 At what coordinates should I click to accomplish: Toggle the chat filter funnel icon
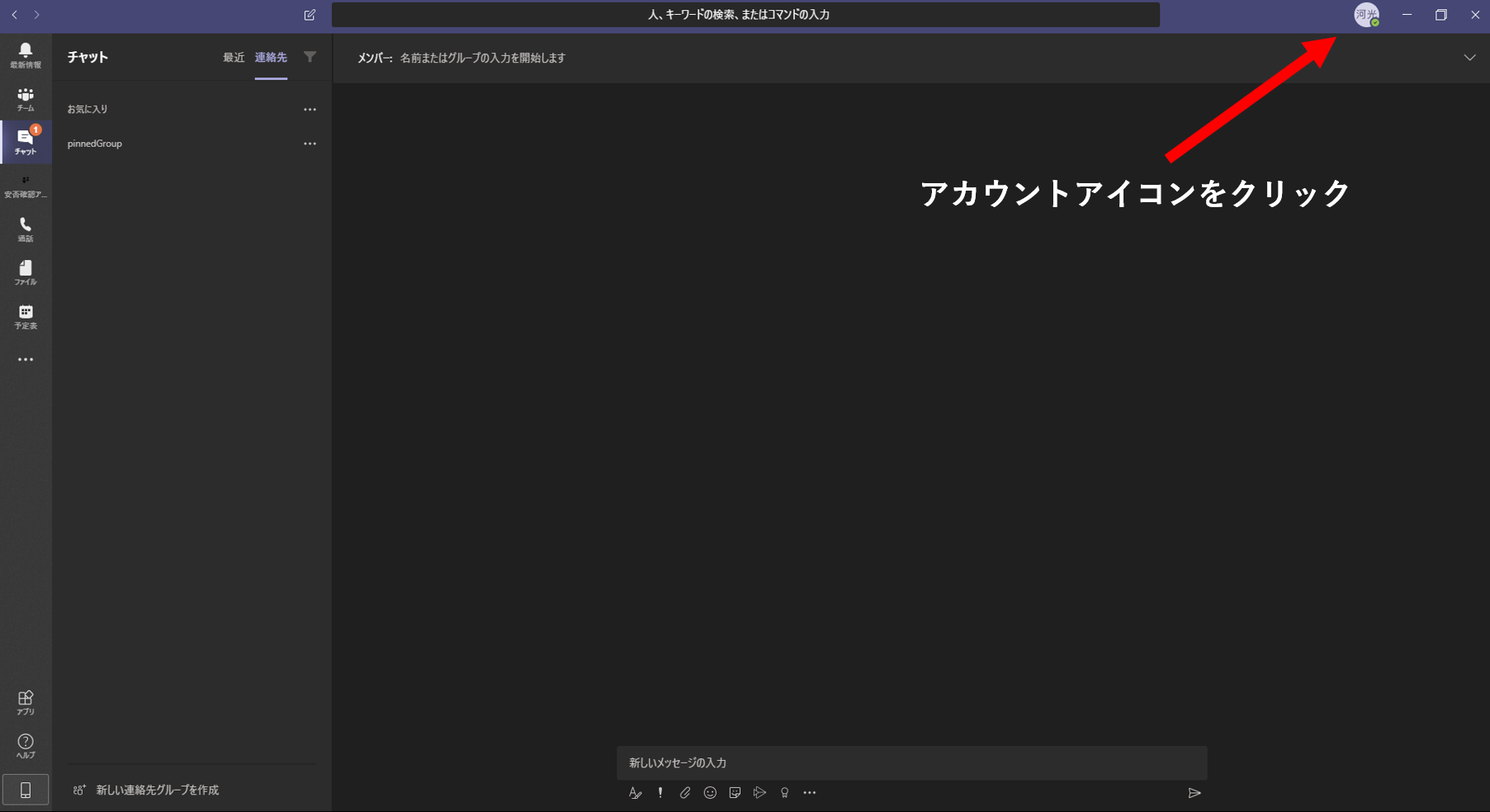click(310, 57)
